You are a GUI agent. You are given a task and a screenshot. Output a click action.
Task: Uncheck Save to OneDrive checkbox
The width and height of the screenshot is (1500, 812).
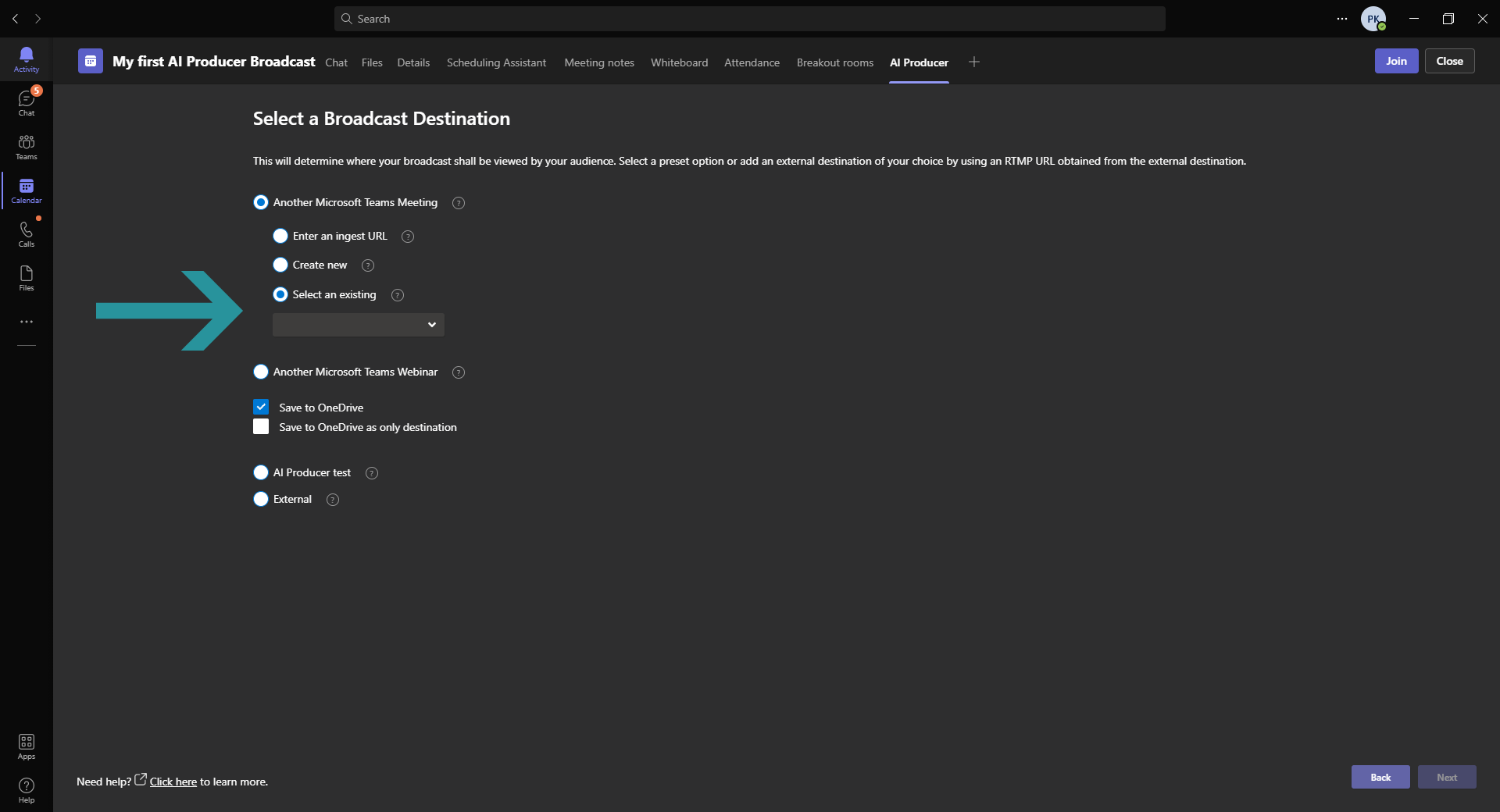click(x=261, y=407)
